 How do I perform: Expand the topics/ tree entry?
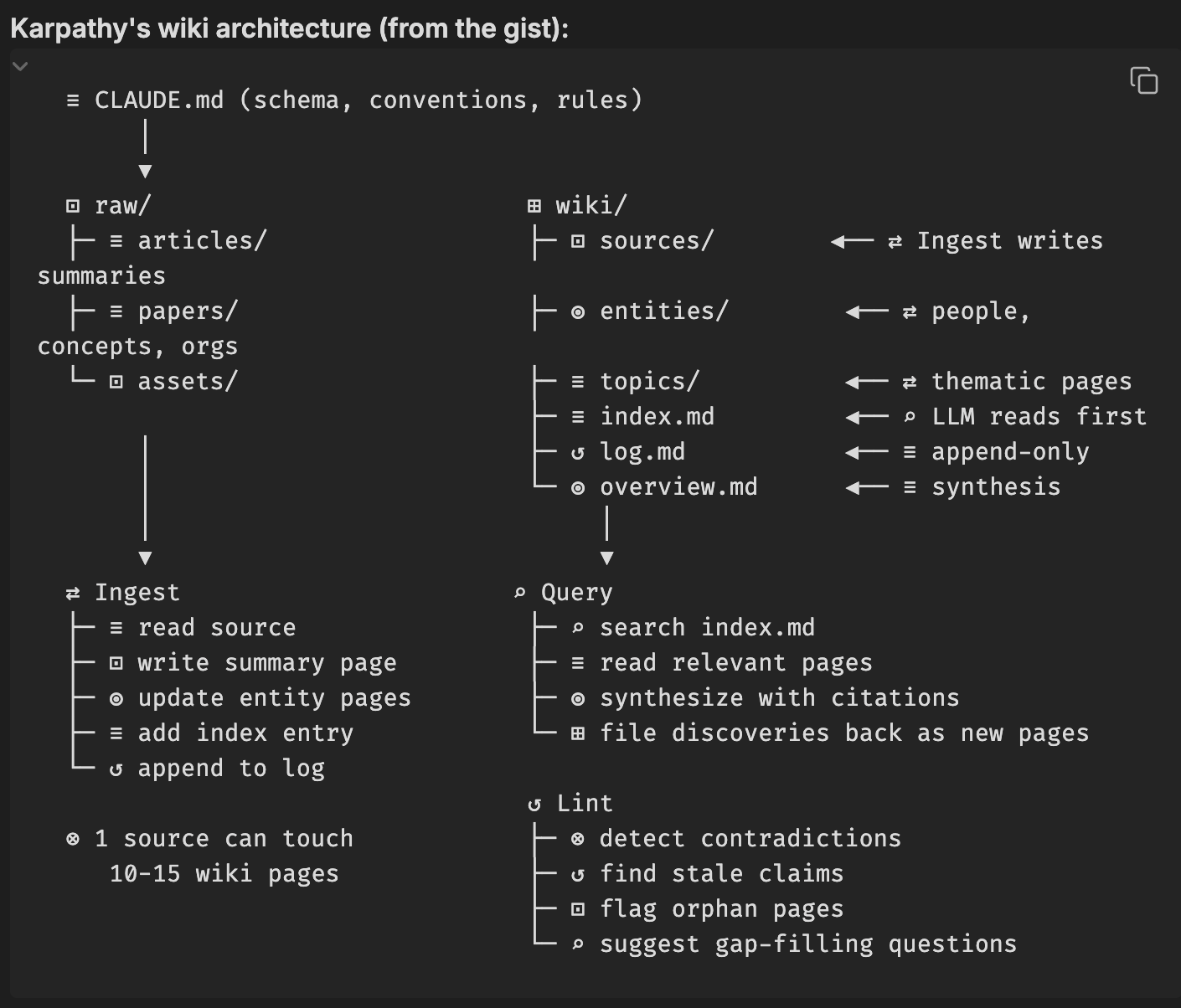click(649, 381)
